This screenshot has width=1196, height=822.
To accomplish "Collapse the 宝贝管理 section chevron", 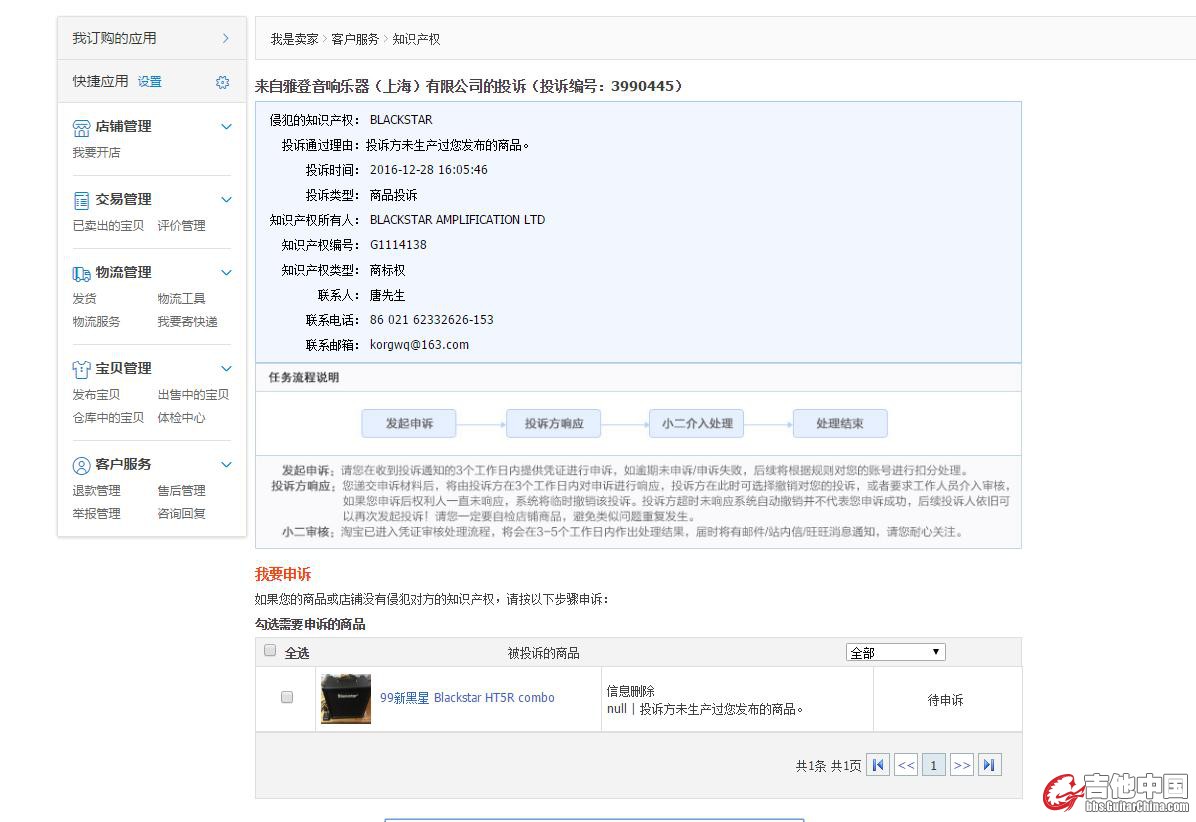I will (226, 368).
